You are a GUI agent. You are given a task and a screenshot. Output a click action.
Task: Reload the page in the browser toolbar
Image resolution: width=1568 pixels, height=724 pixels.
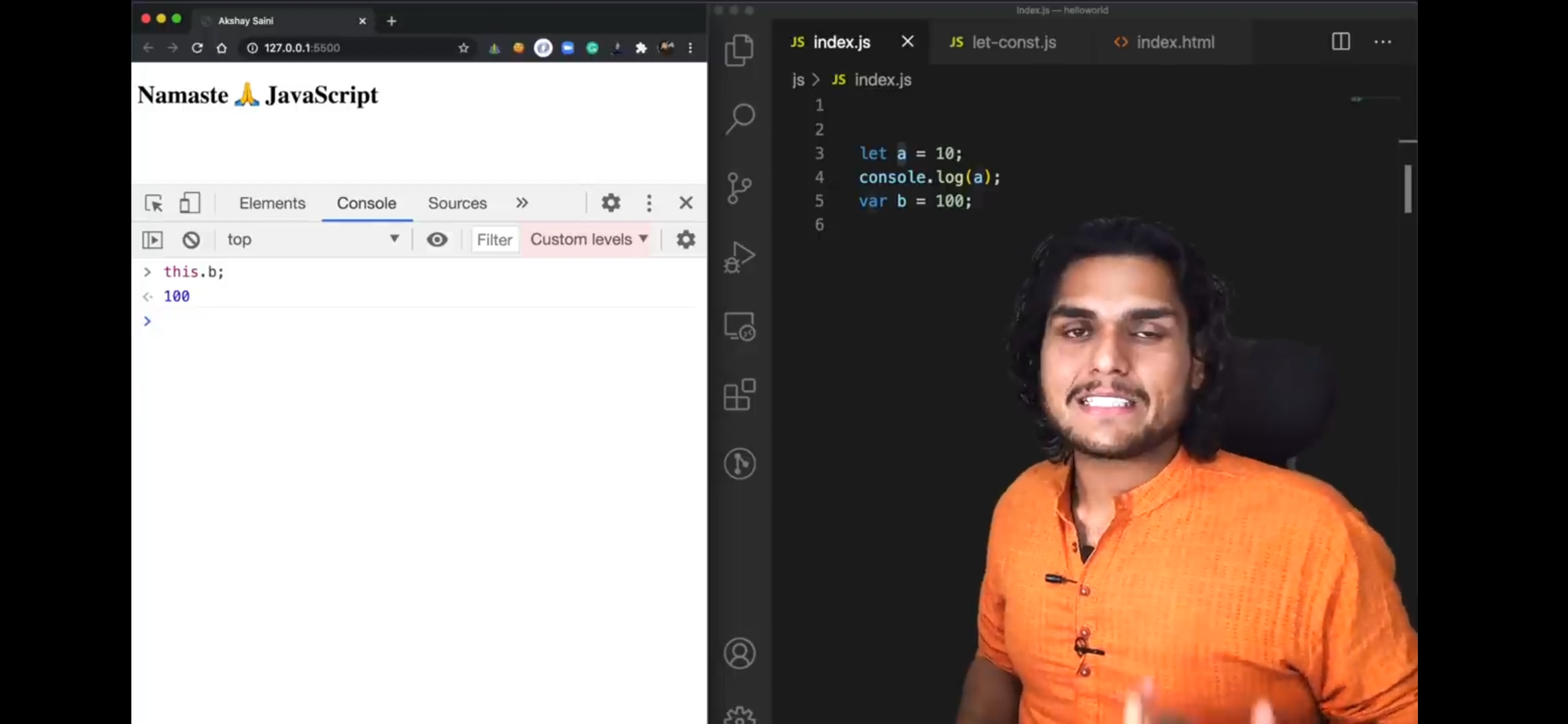click(x=197, y=48)
